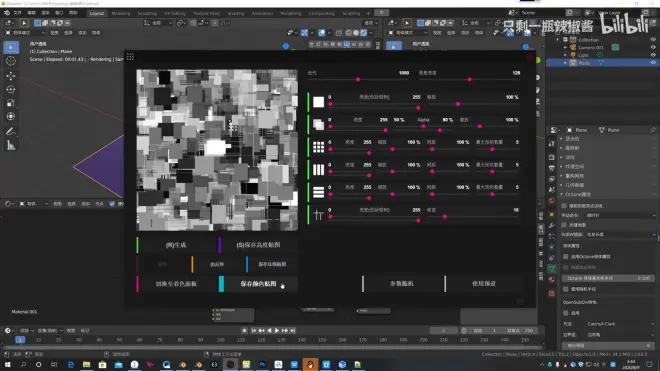
Task: Toggle the OpenSubDiv enable checkbox
Action: pos(566,313)
